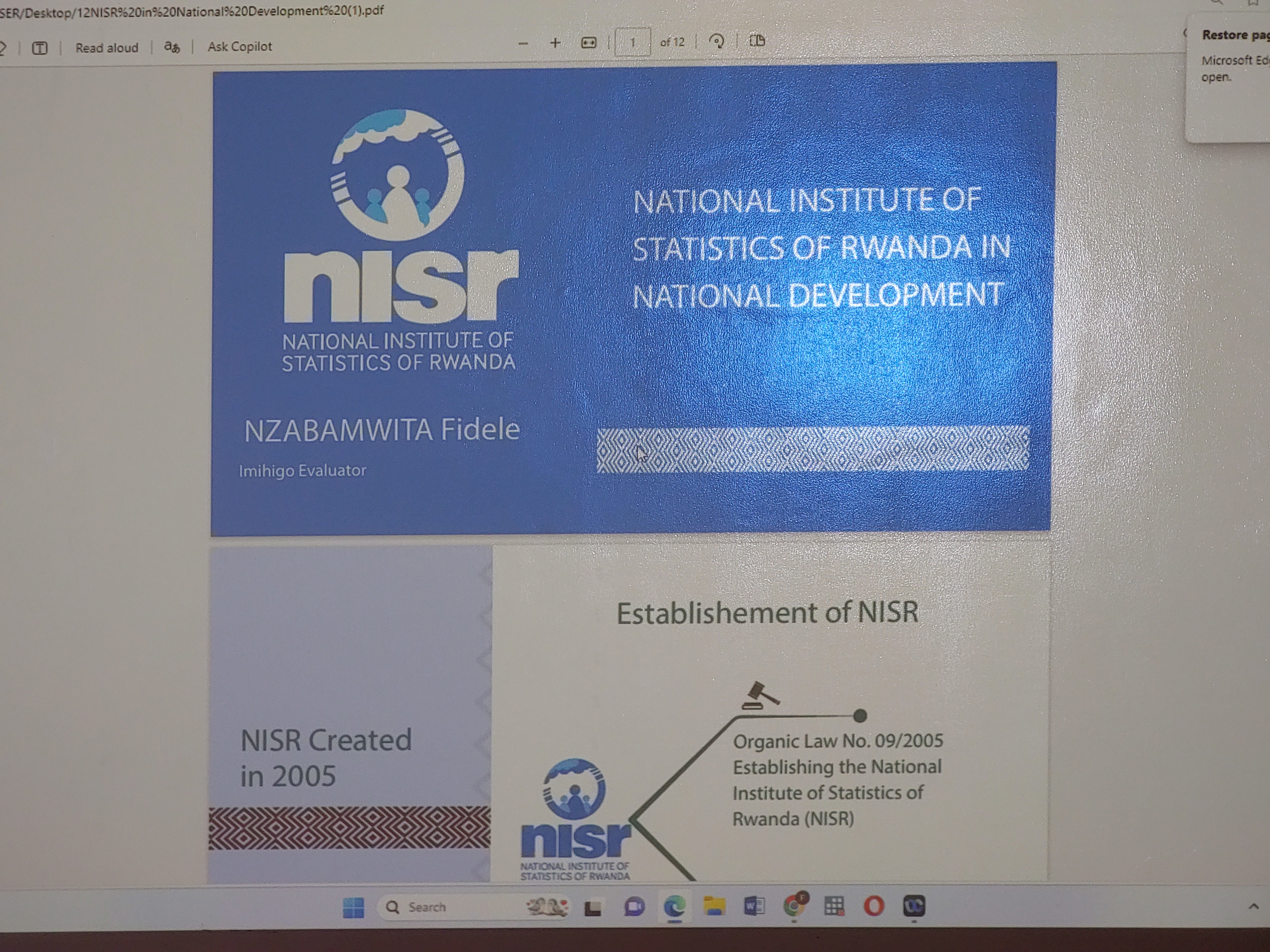Click the page number input field
The width and height of the screenshot is (1270, 952).
[x=633, y=42]
